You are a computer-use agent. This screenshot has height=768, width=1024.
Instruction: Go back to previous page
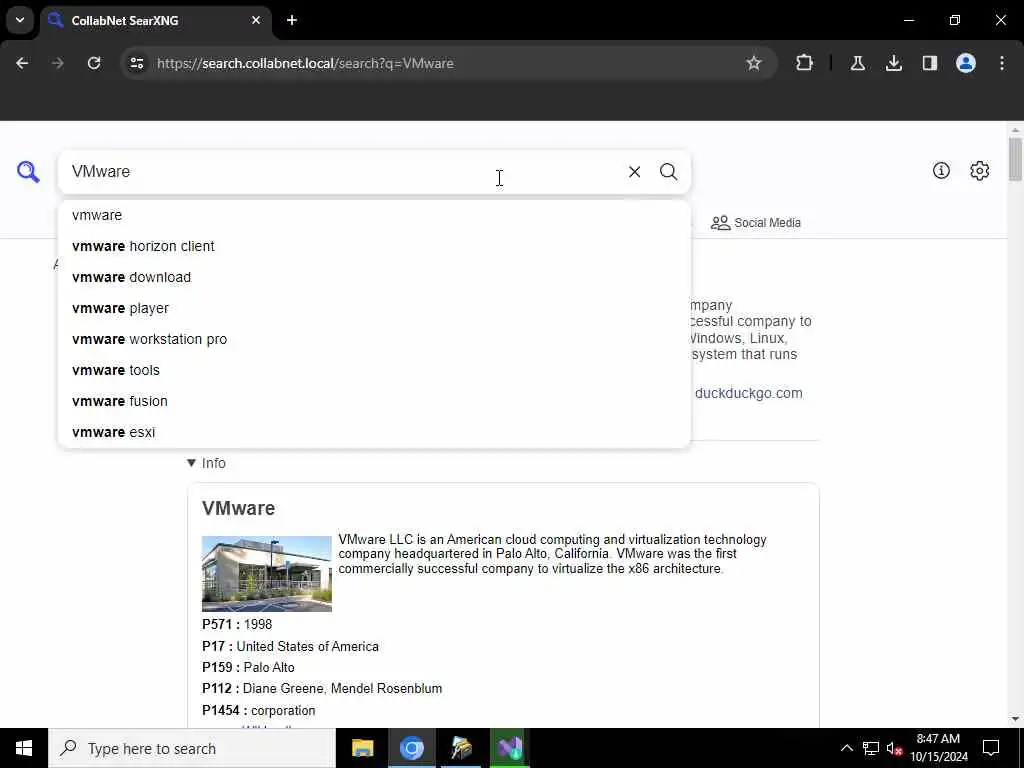[22, 63]
